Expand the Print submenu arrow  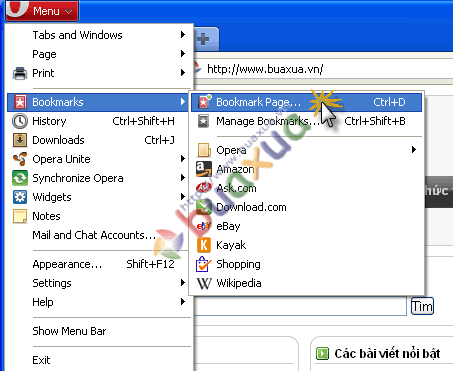182,73
